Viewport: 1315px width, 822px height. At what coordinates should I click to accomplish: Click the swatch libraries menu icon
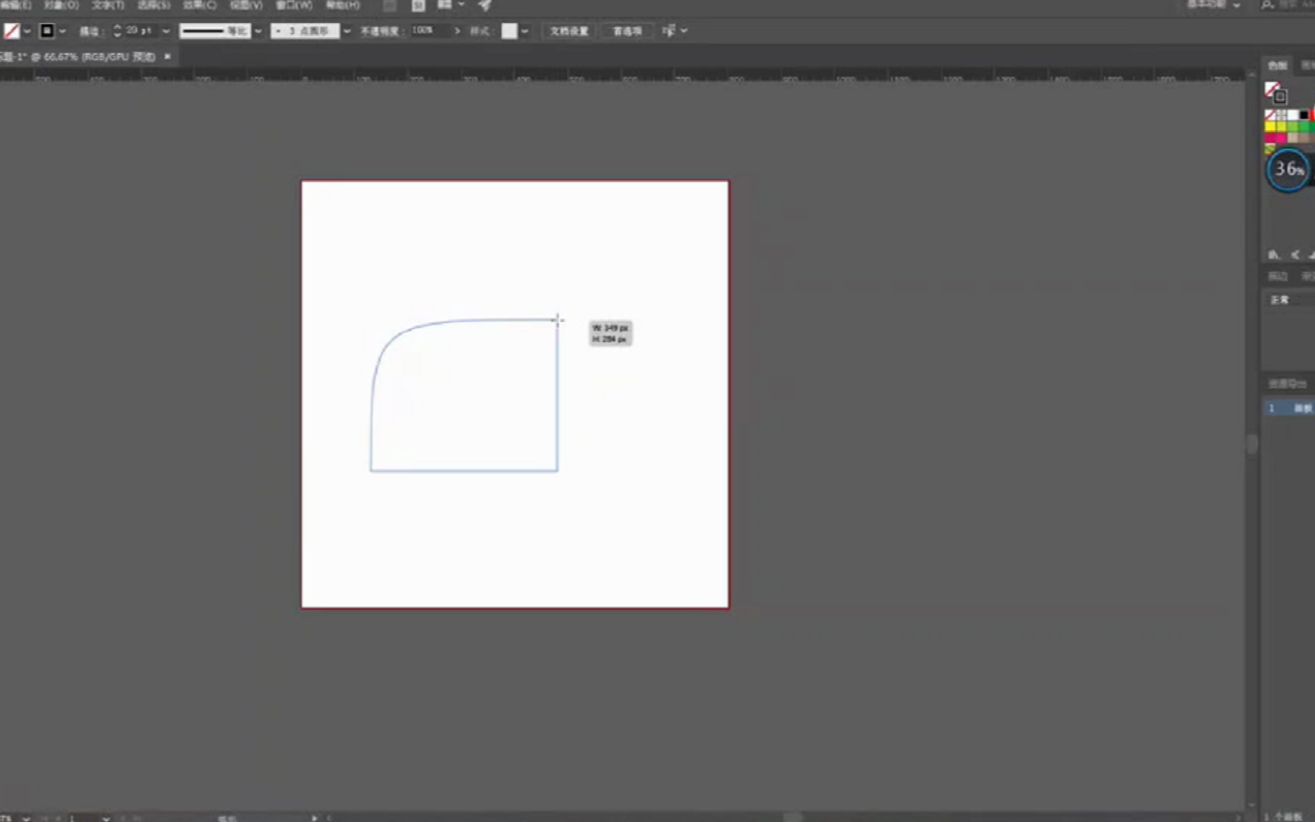point(1273,255)
